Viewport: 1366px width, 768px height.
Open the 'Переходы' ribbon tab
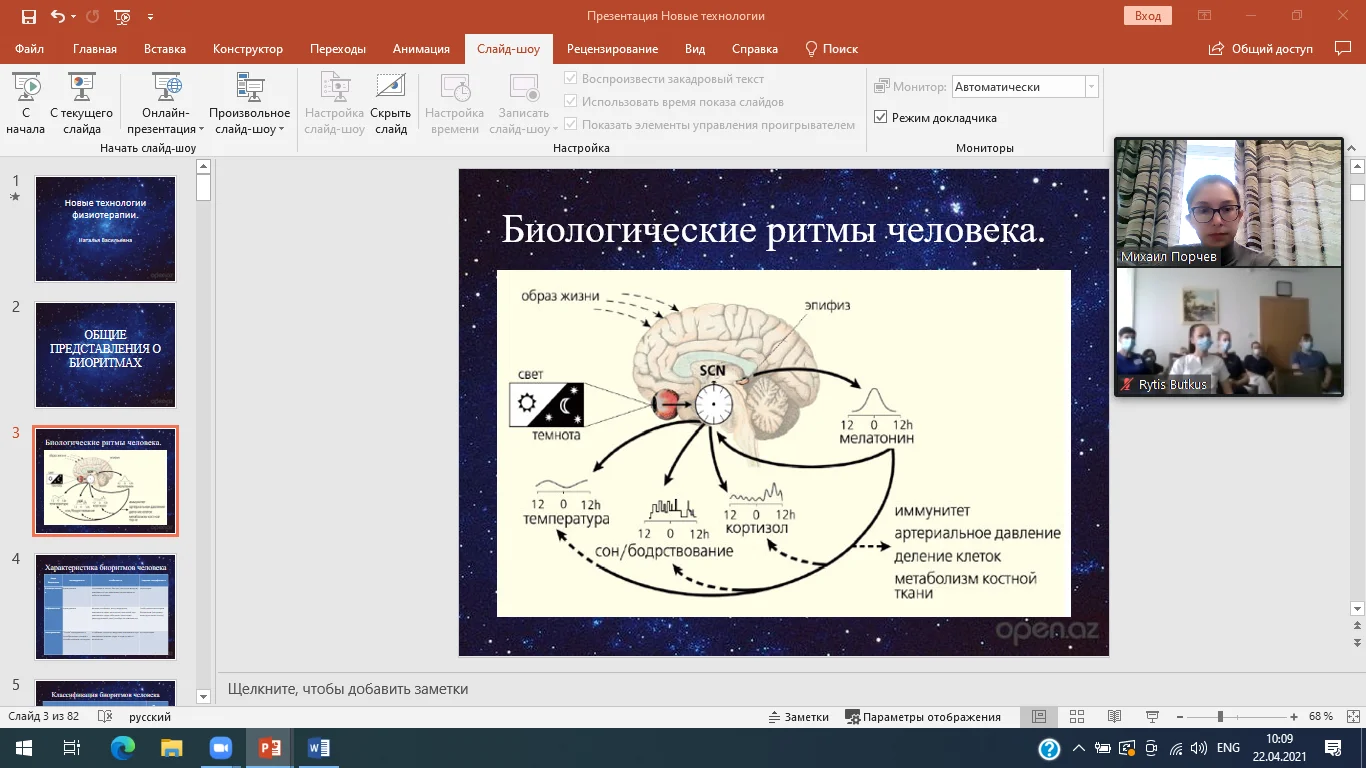[337, 49]
